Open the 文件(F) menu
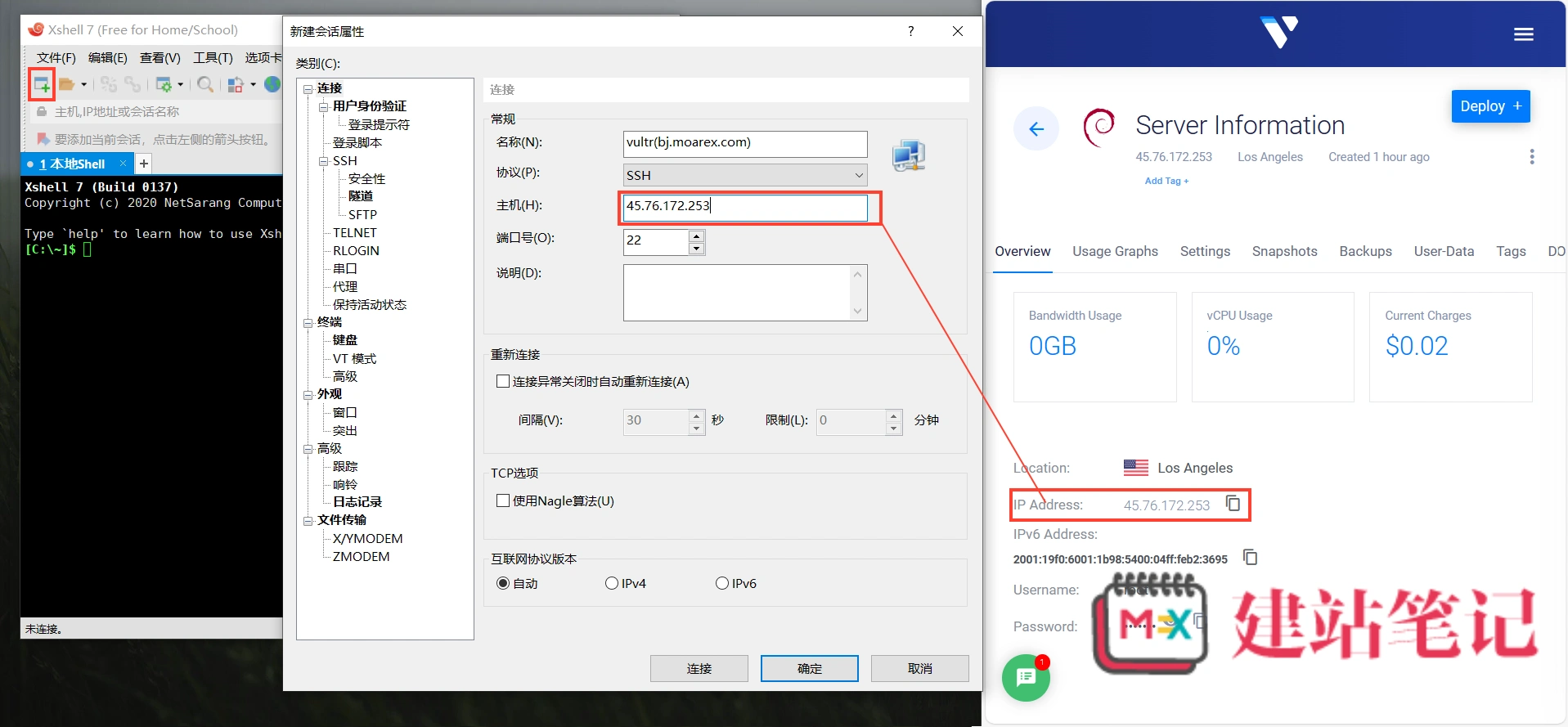This screenshot has height=727, width=1568. click(56, 57)
